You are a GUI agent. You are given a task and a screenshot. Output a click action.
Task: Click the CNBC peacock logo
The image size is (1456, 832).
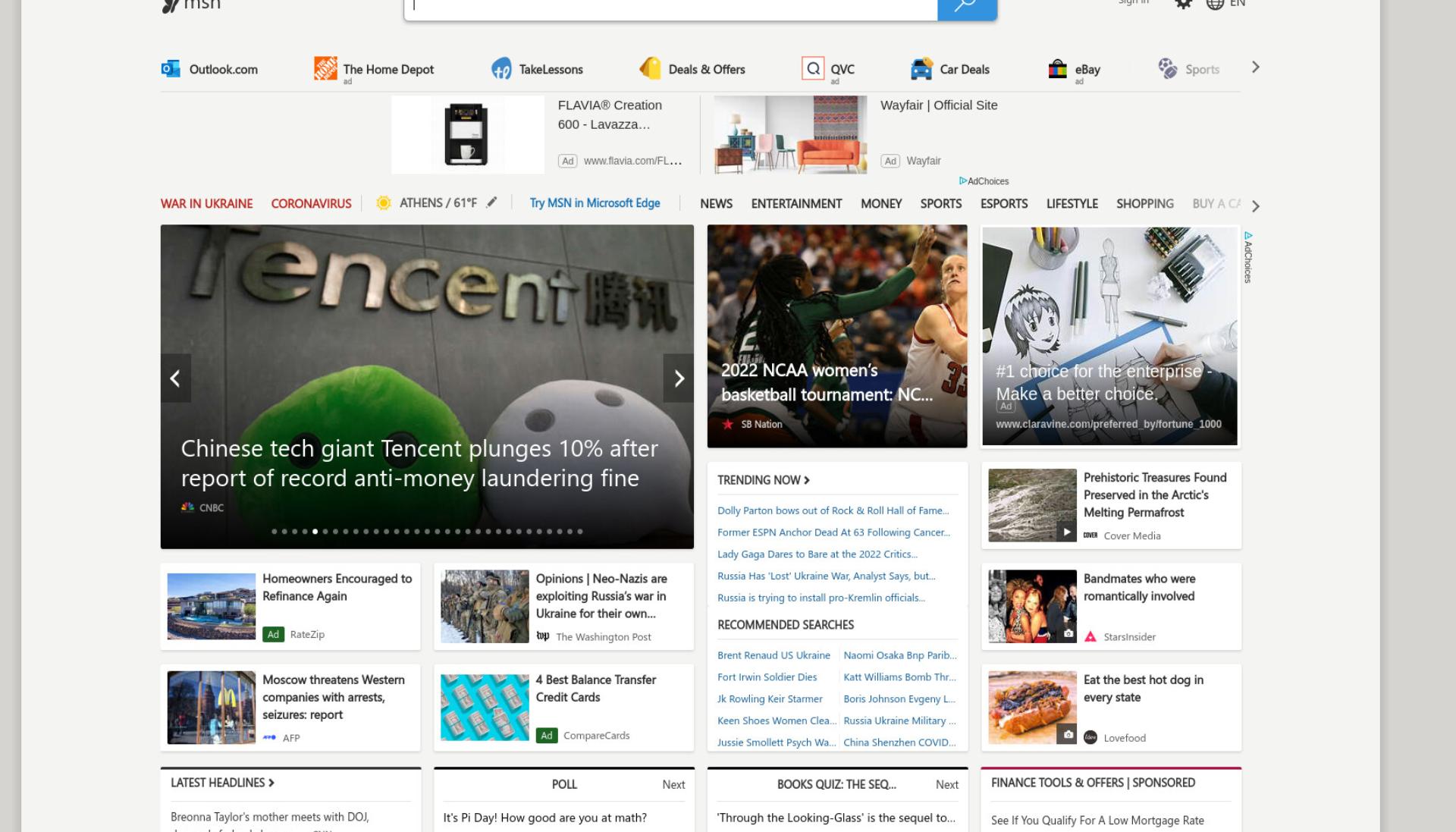pos(187,507)
